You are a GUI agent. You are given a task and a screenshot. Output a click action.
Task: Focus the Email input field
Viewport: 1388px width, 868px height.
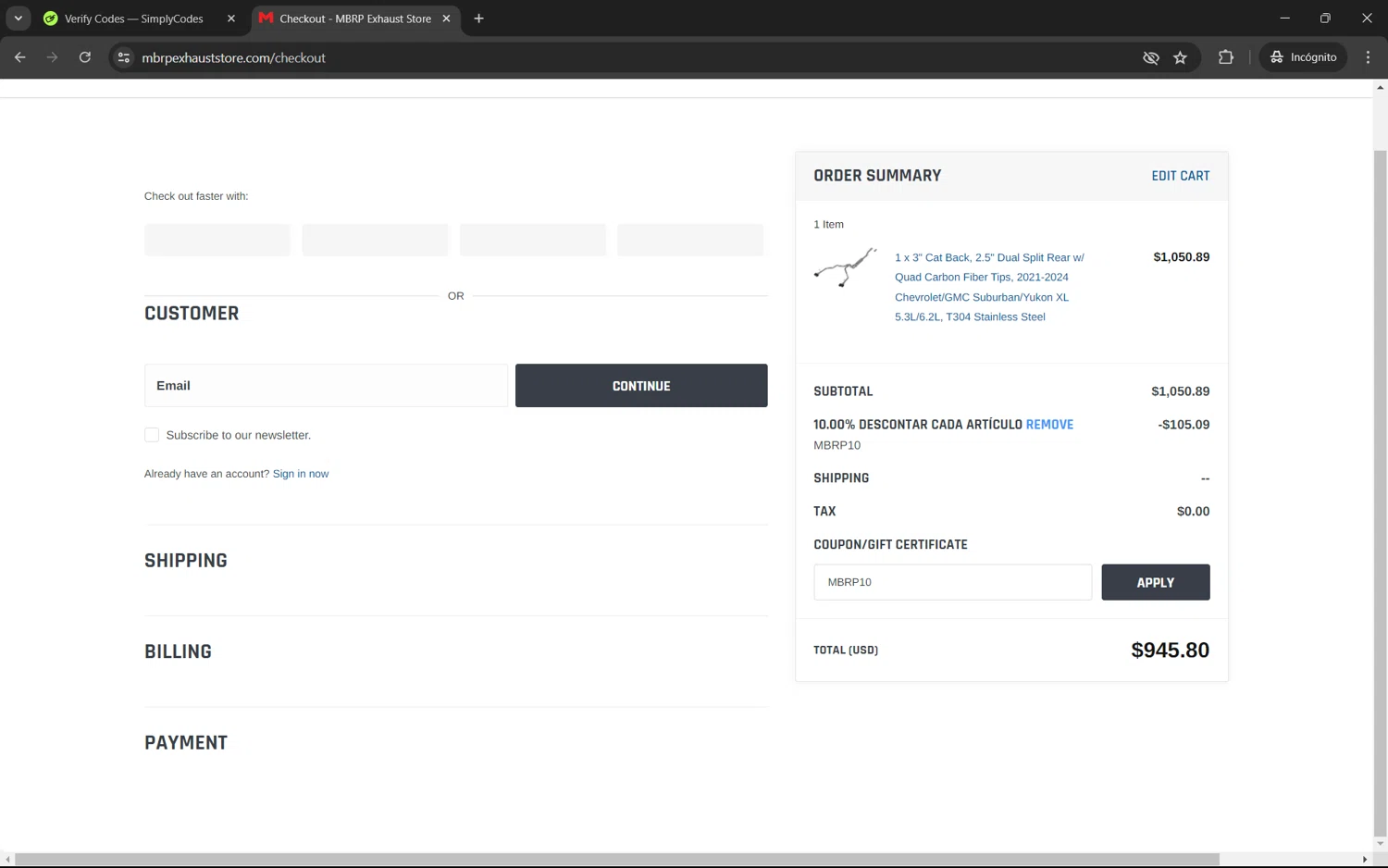click(x=326, y=386)
